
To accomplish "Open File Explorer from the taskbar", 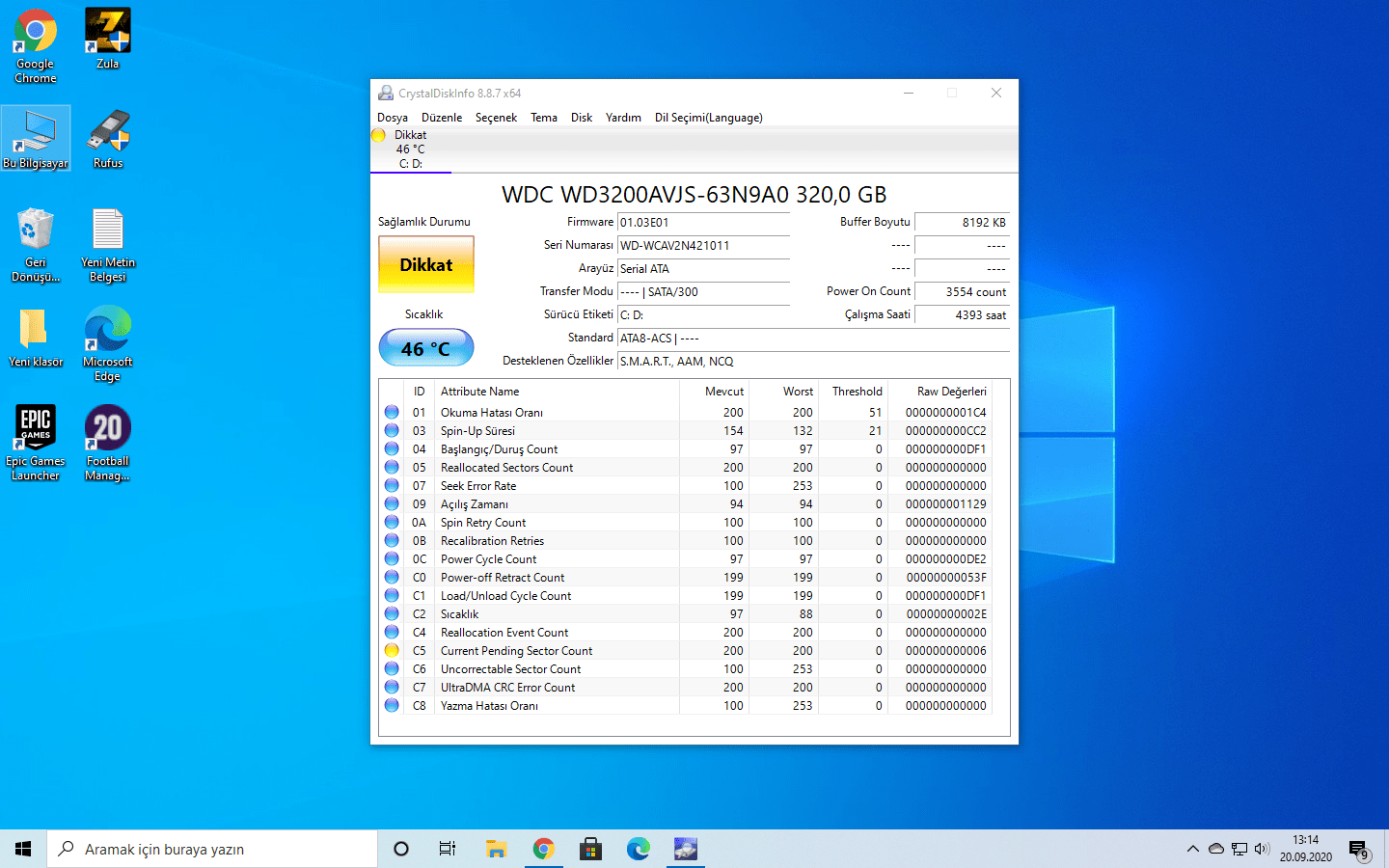I will click(496, 849).
